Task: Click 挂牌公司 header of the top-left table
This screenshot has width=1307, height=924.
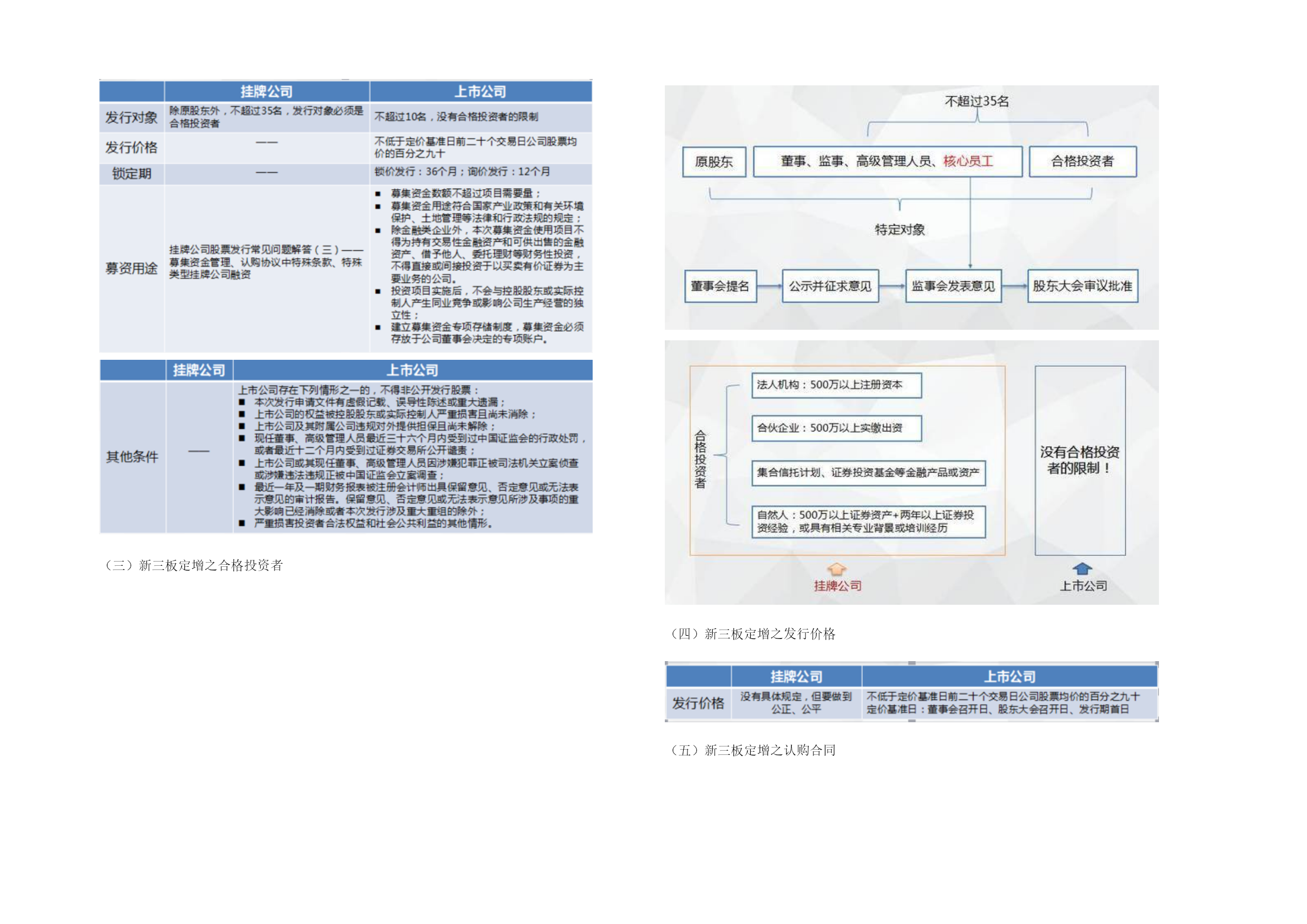Action: [267, 91]
